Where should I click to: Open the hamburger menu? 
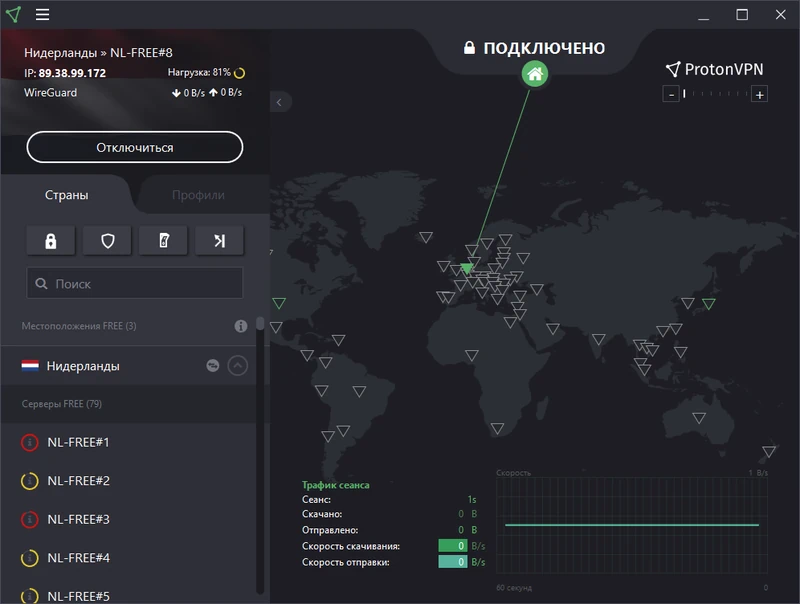coord(41,15)
